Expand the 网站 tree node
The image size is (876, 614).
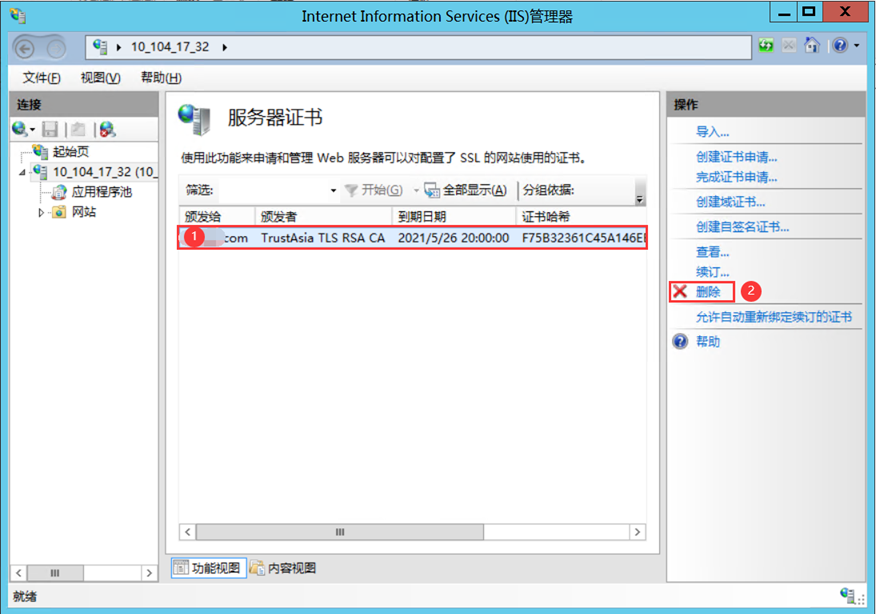coord(41,212)
